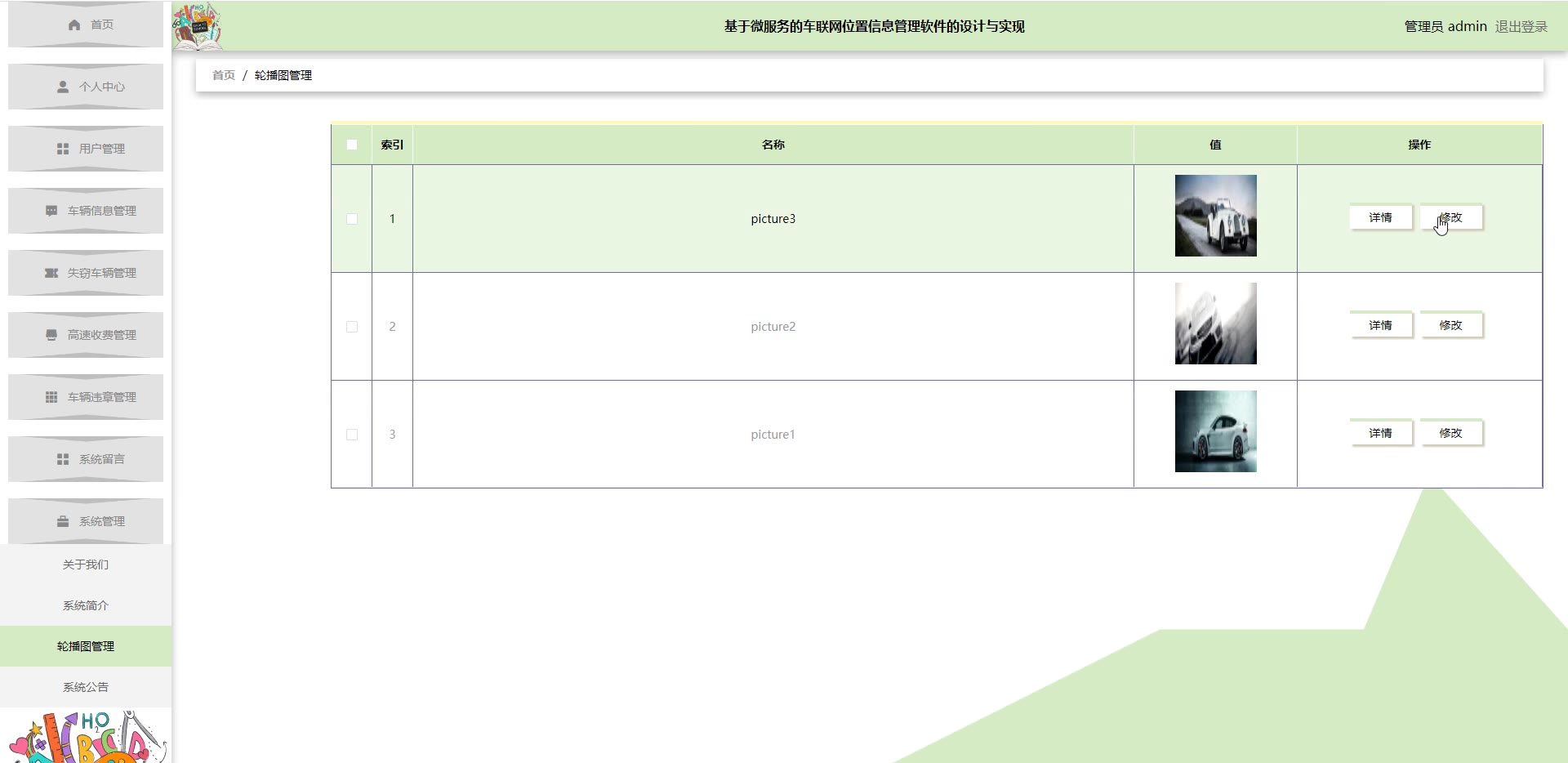Click the picture3 name cell
The height and width of the screenshot is (763, 1568).
(773, 219)
